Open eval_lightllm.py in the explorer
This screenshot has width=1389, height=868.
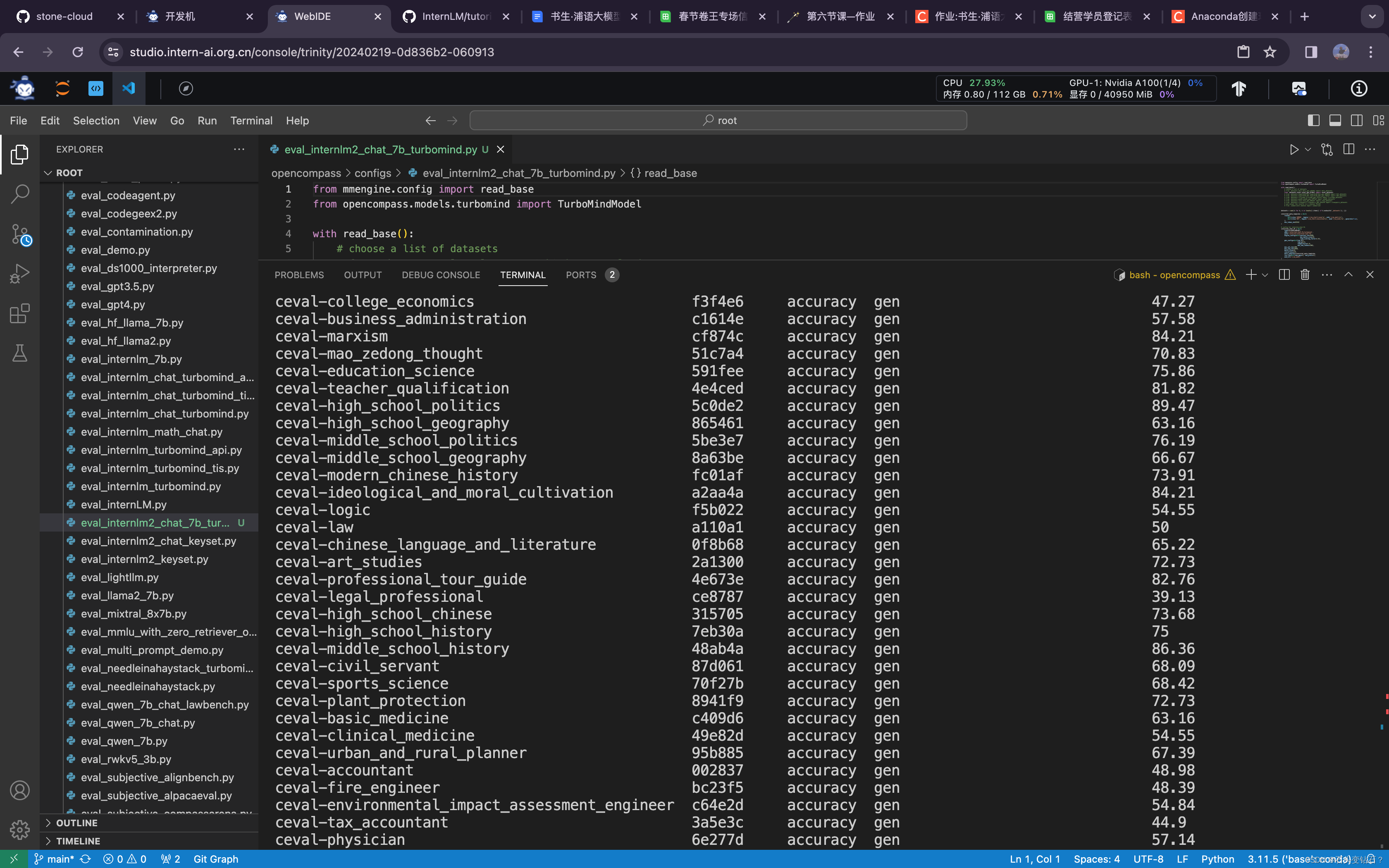[x=120, y=577]
